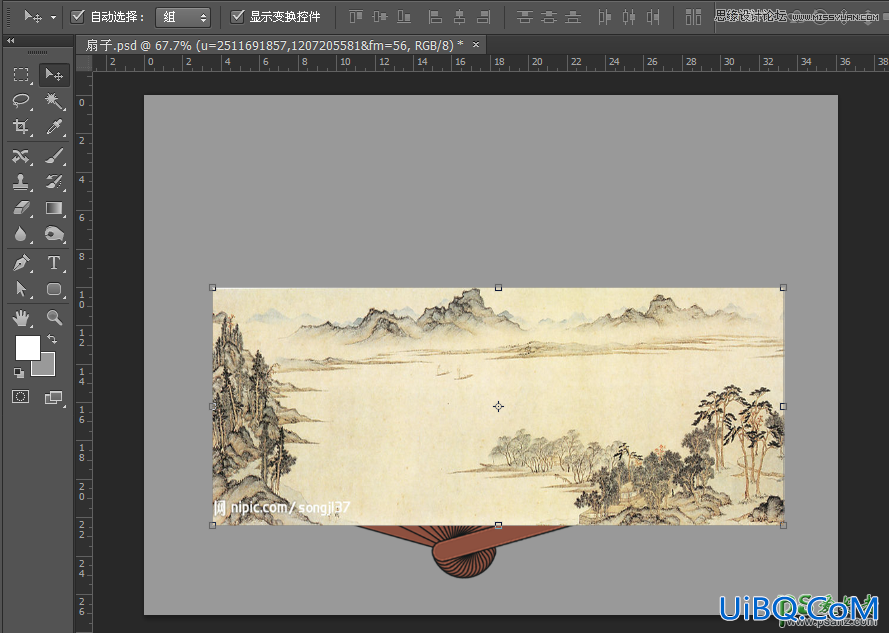Screen dimensions: 889x633
Task: Distribute bottom edges of layers
Action: tap(573, 17)
